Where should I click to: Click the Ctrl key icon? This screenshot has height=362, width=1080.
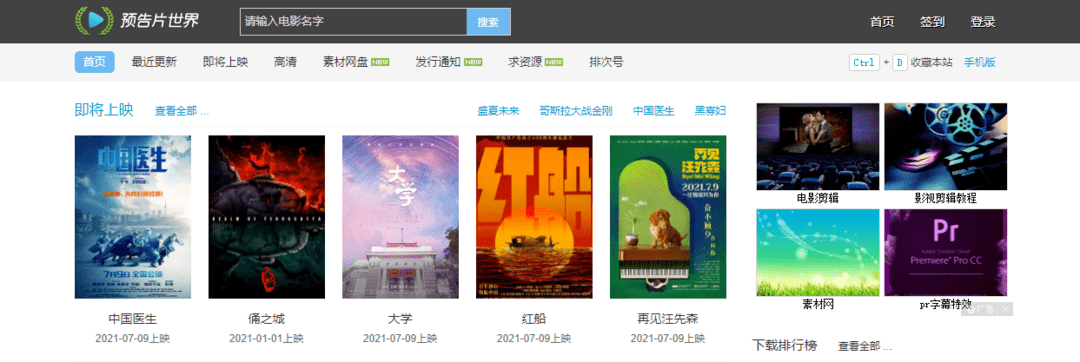864,62
